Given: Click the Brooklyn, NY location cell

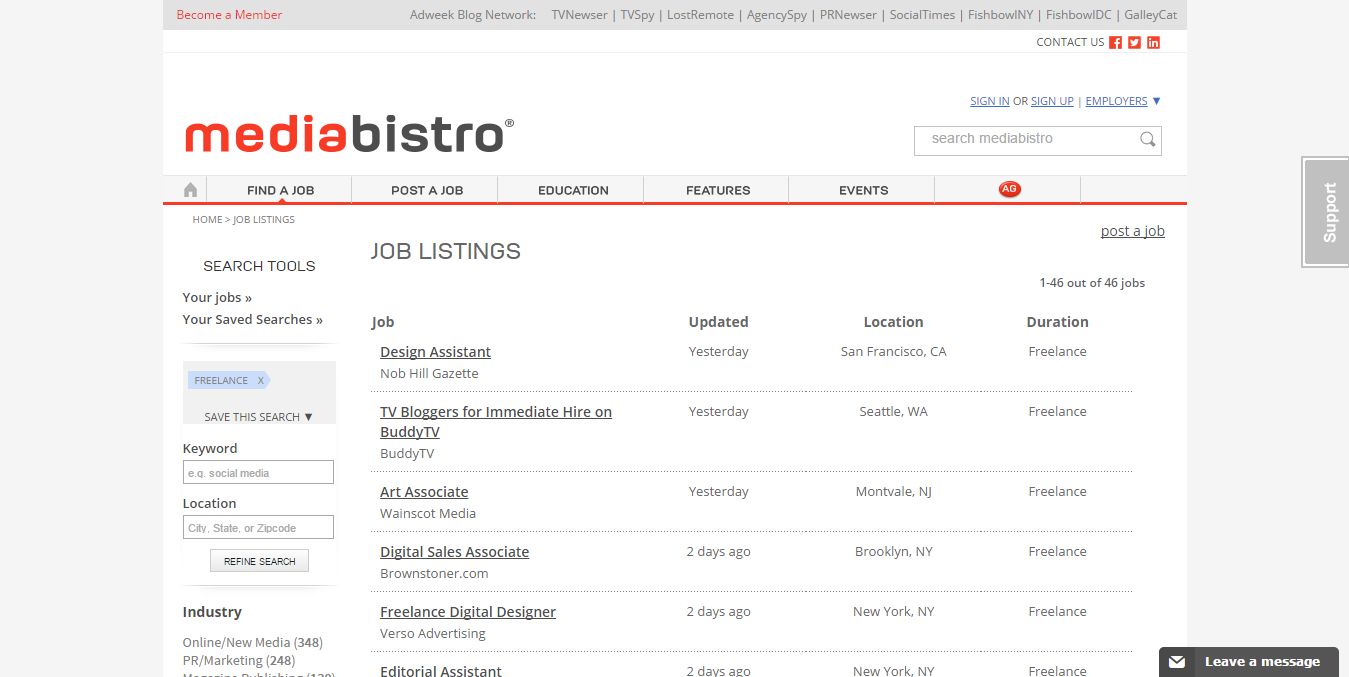Looking at the screenshot, I should 893,552.
